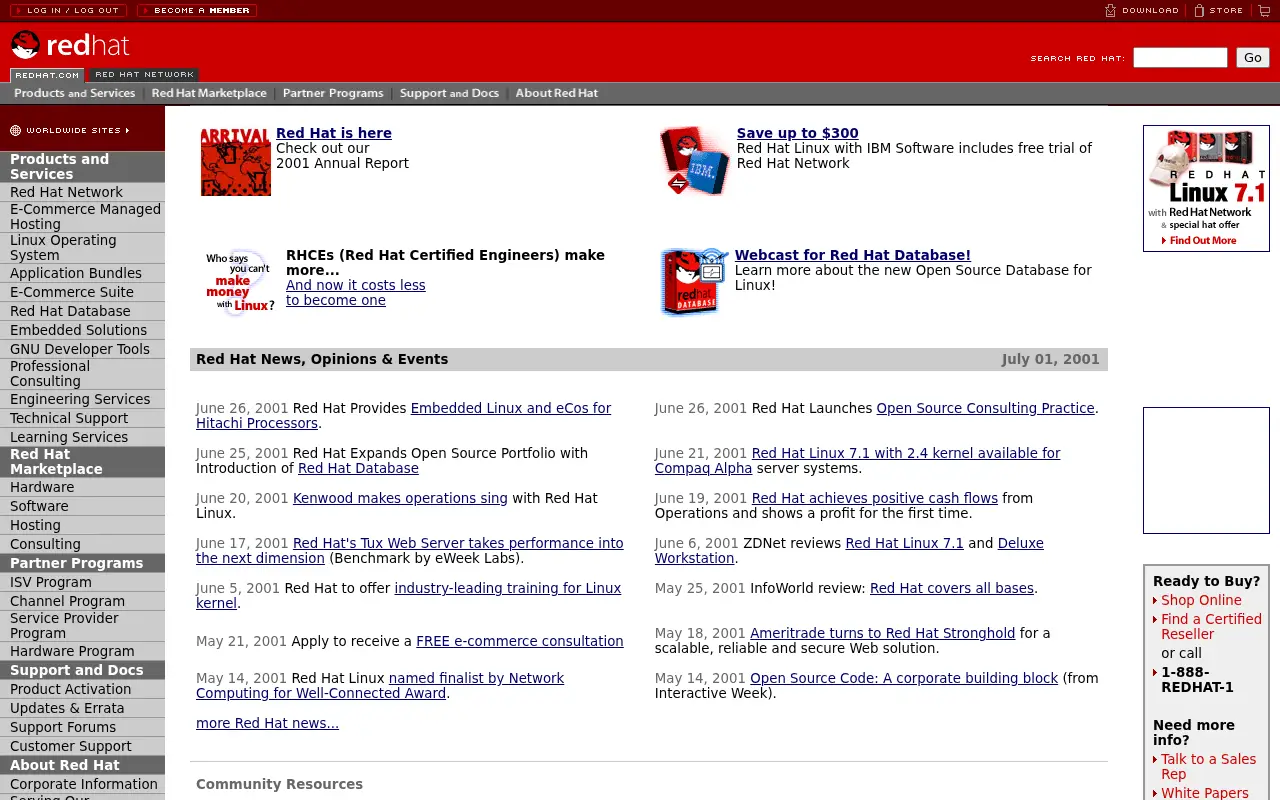Click the "more Red Hat news..." link
Screen dimensions: 1280x800
(267, 723)
